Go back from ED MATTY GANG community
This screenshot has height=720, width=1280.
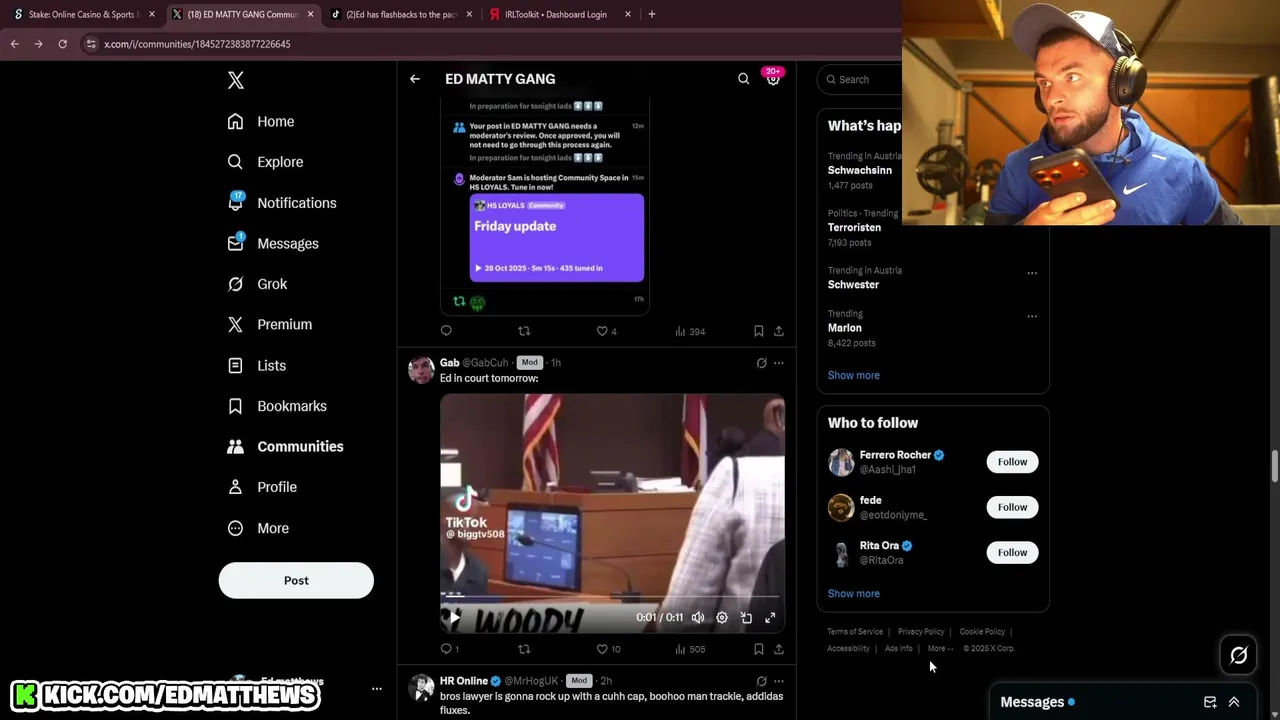click(x=415, y=79)
